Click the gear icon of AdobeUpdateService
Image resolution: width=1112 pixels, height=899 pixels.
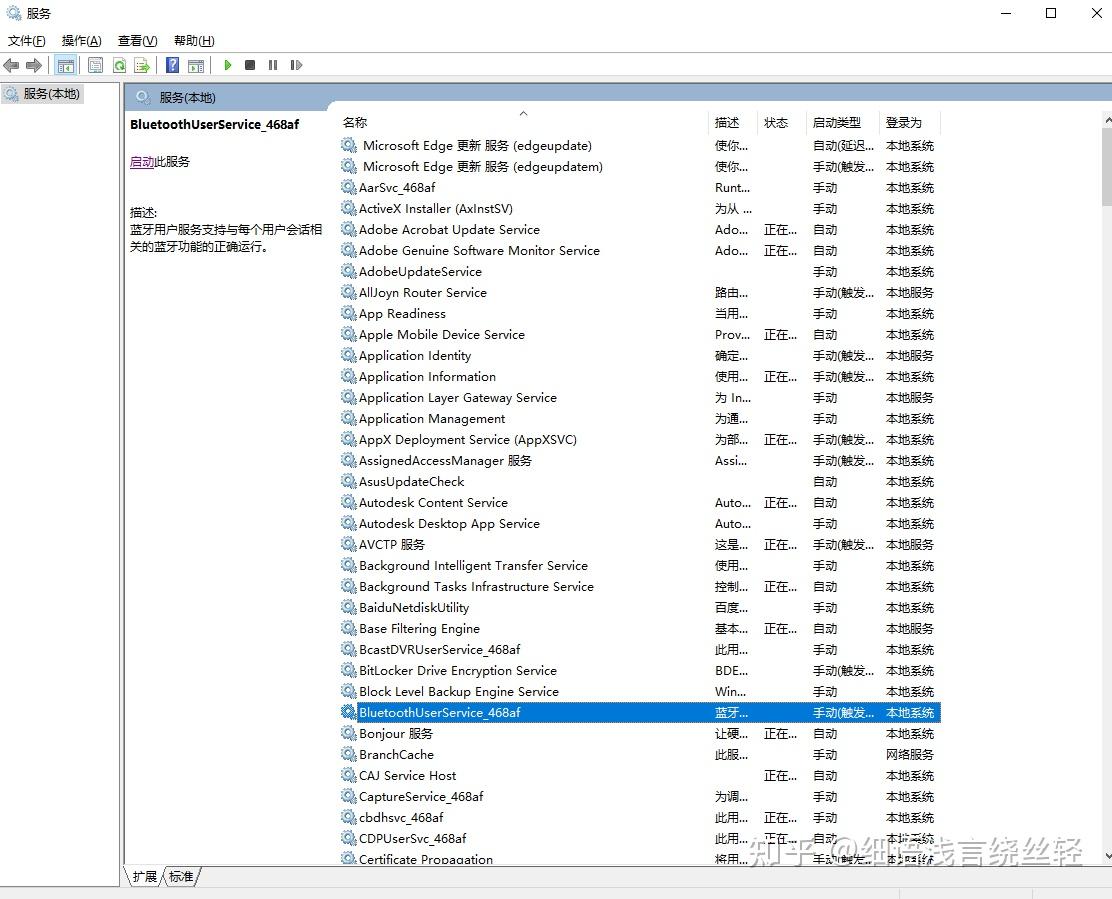348,272
